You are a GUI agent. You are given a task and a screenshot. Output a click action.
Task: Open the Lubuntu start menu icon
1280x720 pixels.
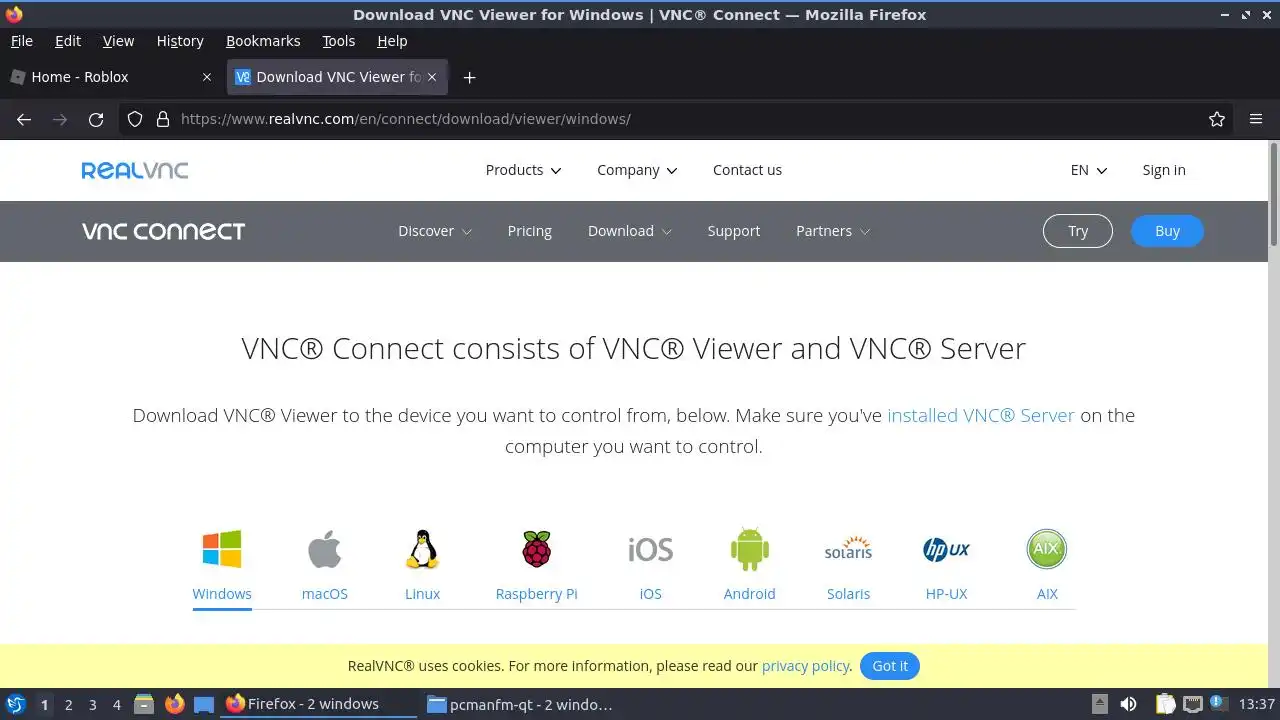click(15, 704)
